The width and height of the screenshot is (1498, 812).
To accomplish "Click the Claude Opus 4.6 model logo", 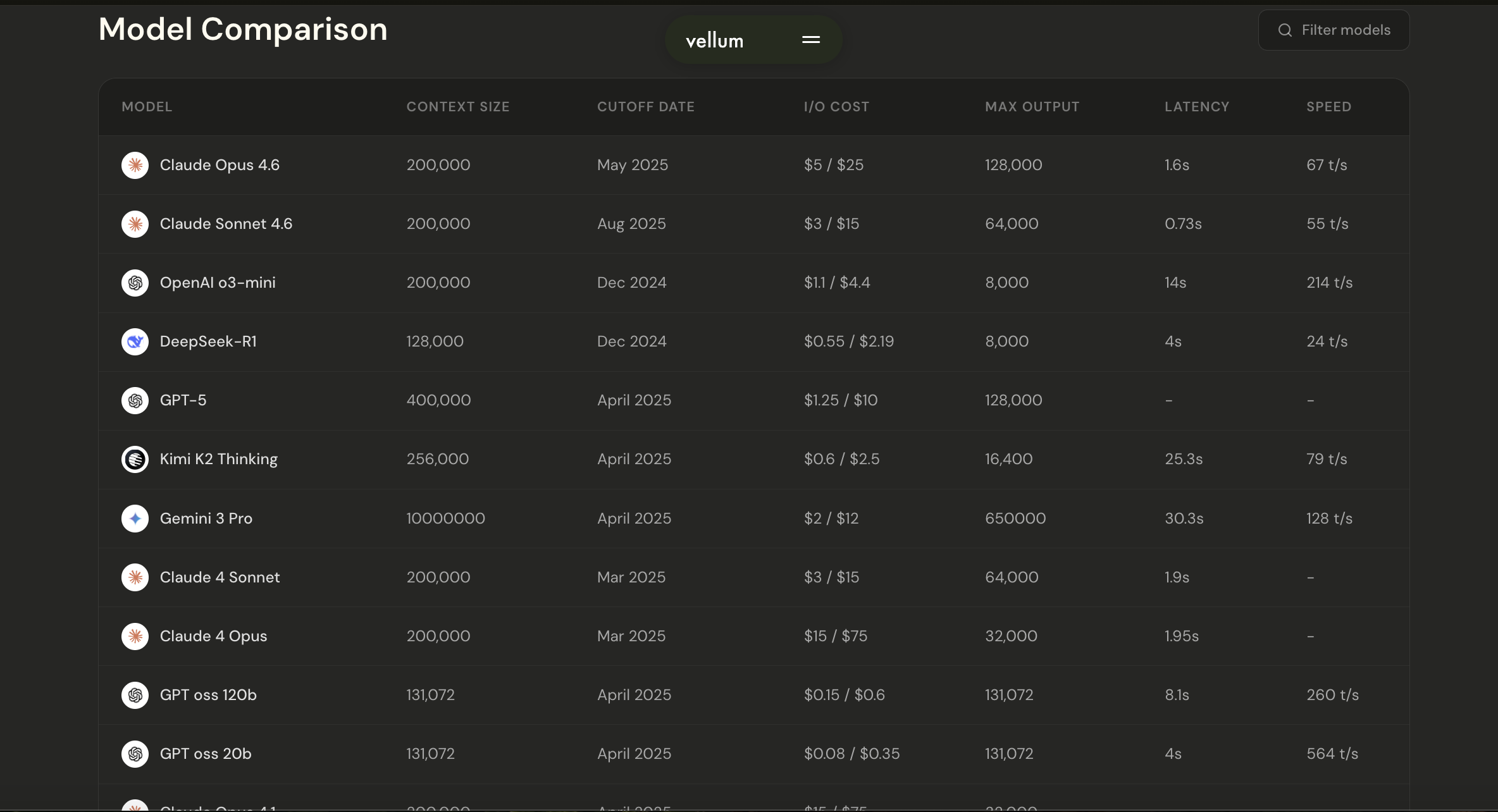I will 135,165.
